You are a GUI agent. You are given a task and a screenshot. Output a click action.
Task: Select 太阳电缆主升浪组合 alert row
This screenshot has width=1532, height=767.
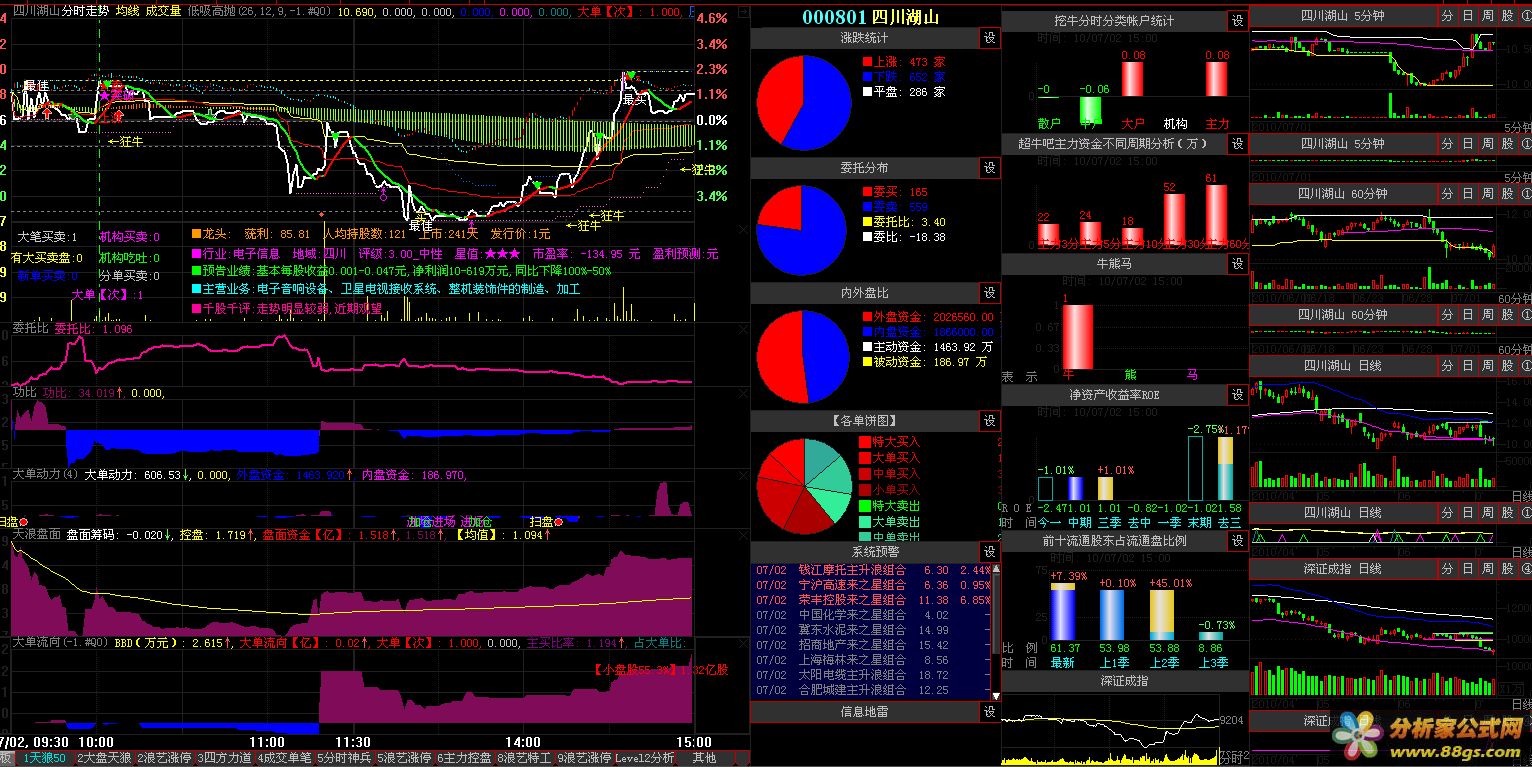point(871,675)
